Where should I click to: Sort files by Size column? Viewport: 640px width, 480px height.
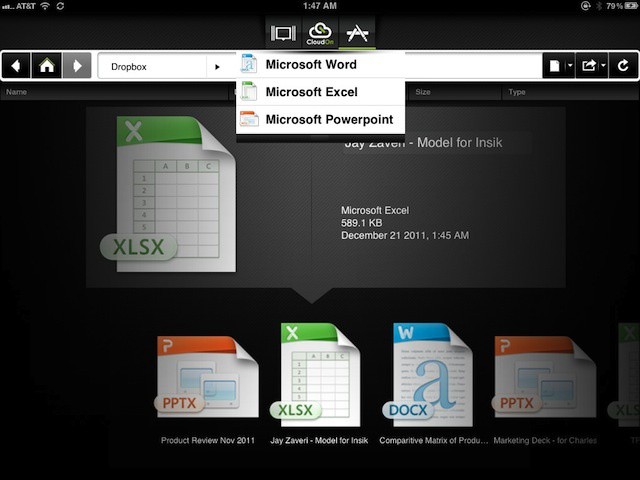(423, 92)
